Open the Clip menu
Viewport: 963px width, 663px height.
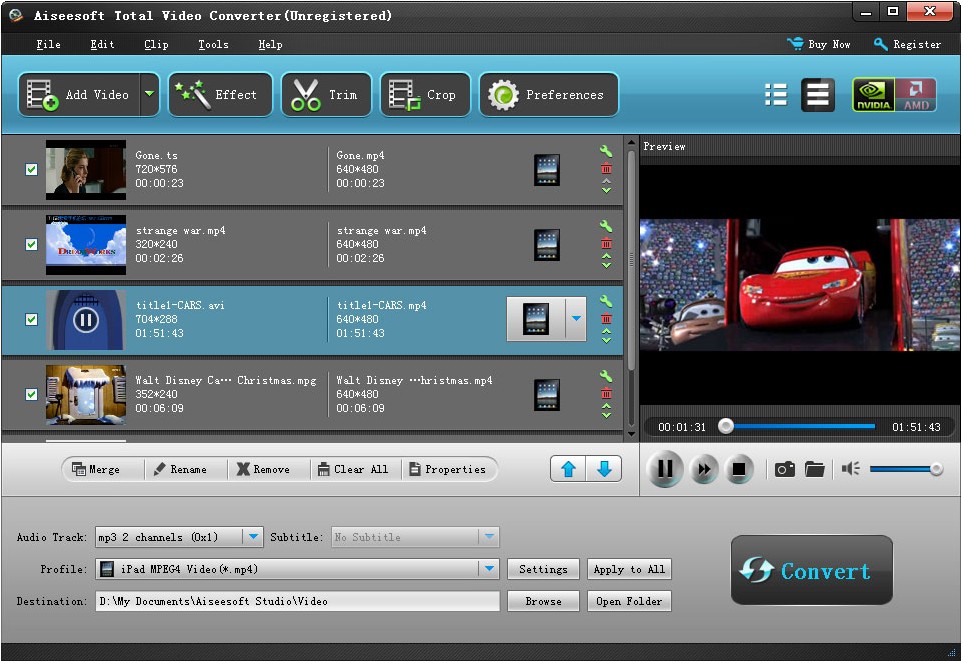(155, 44)
